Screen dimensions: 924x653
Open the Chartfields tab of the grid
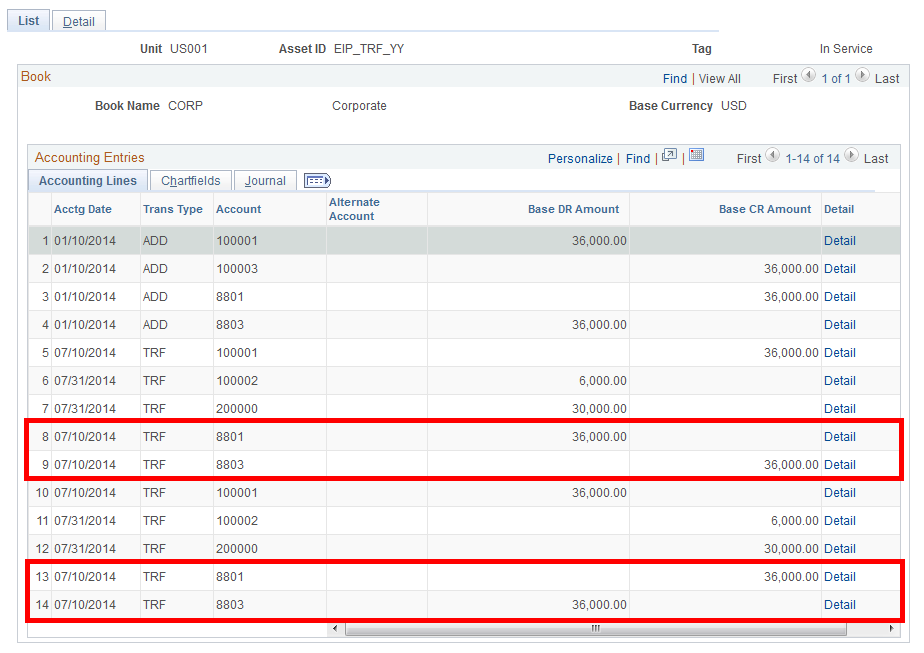click(190, 180)
